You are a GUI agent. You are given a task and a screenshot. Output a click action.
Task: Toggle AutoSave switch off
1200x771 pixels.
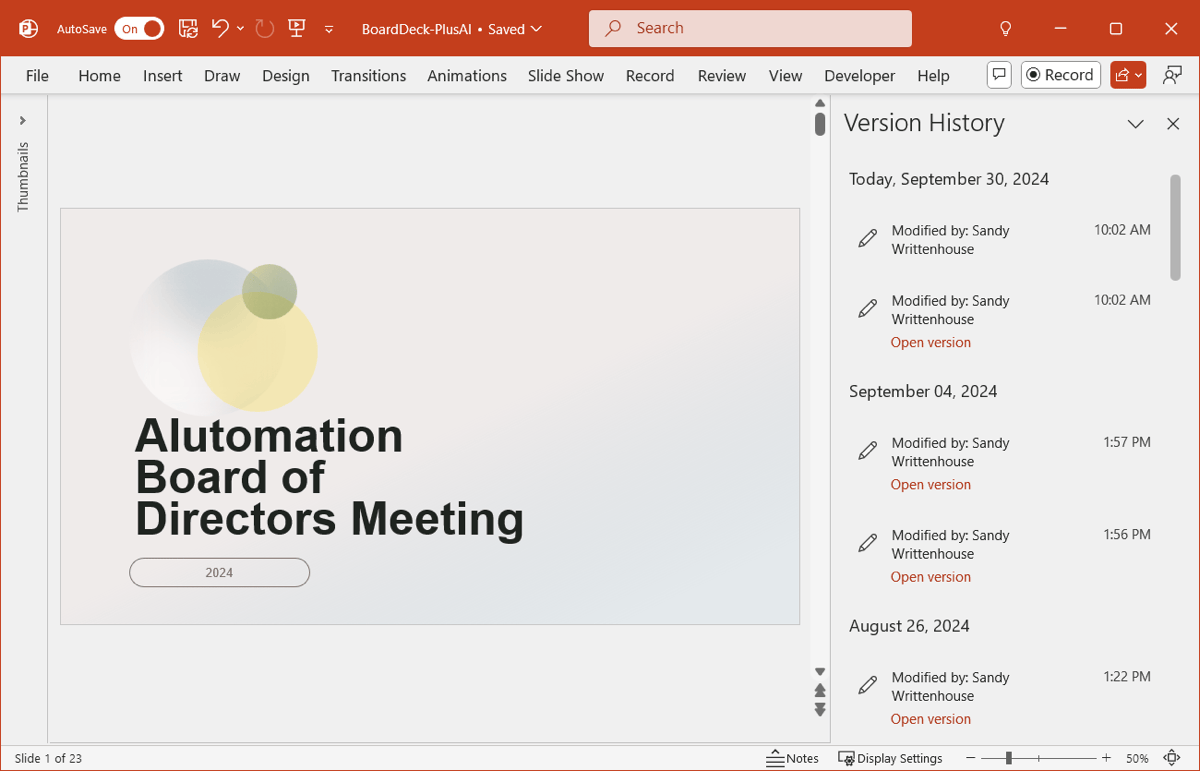[x=139, y=29]
